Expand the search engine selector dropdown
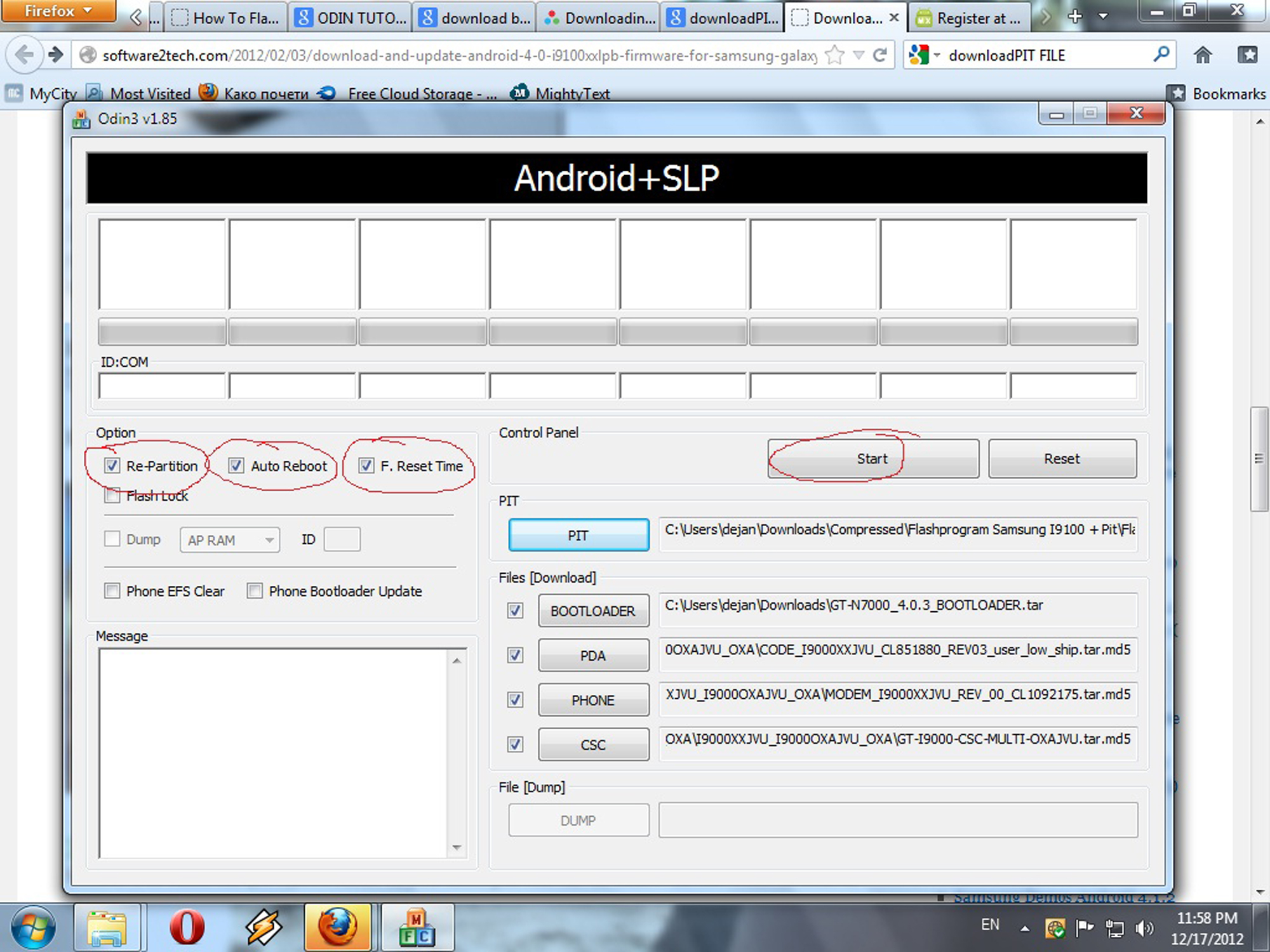 [x=925, y=55]
